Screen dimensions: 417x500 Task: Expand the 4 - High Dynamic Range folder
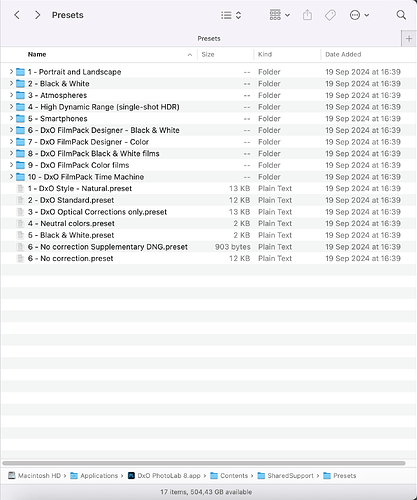(x=11, y=106)
